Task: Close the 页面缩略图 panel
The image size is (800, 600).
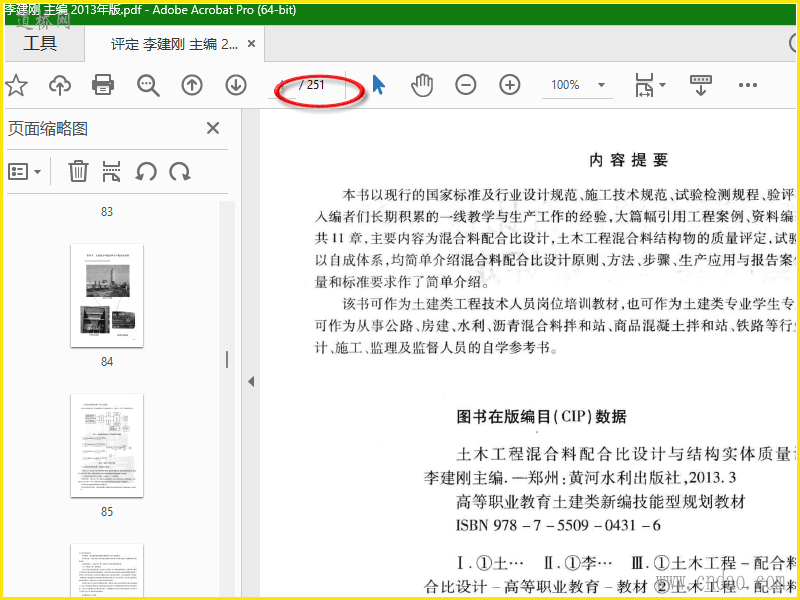Action: tap(213, 128)
